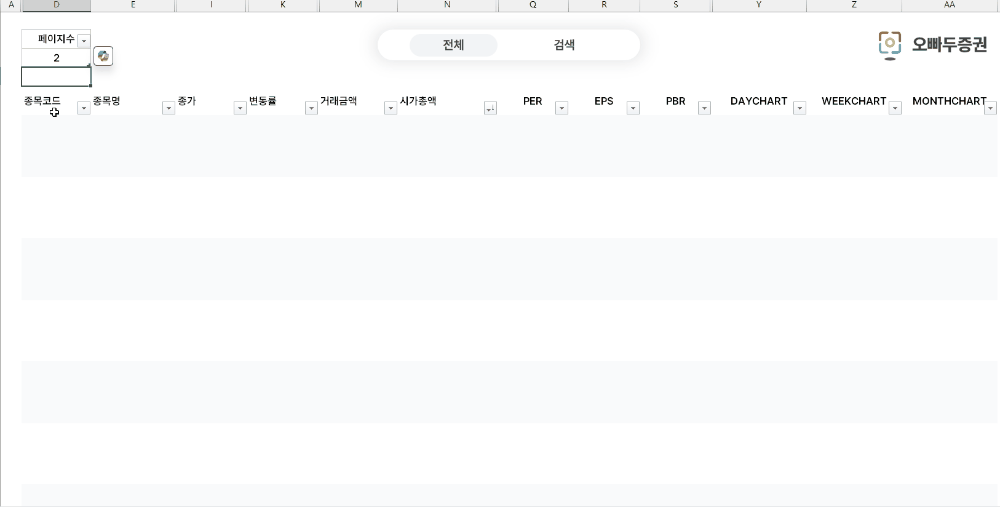Select column Y header
Viewport: 1000px width, 507px height.
point(759,5)
